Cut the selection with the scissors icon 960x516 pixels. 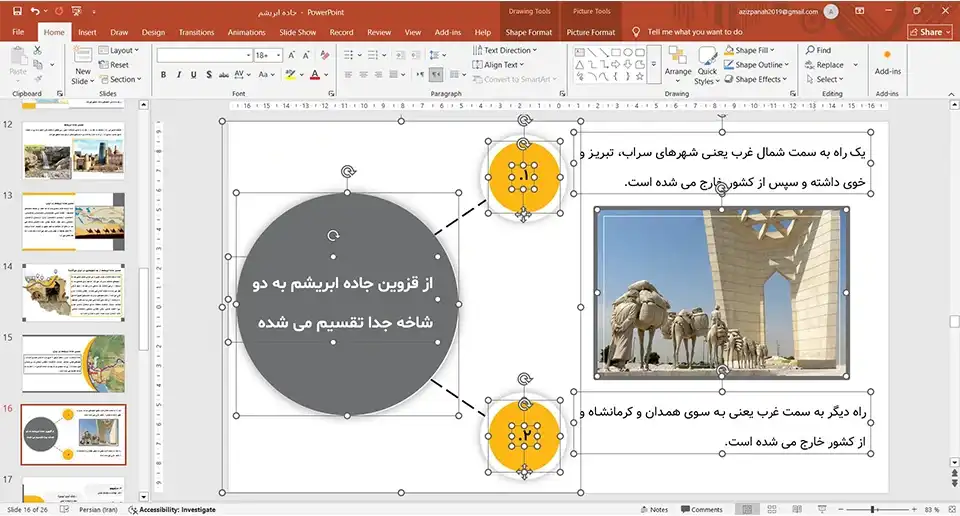tap(37, 50)
